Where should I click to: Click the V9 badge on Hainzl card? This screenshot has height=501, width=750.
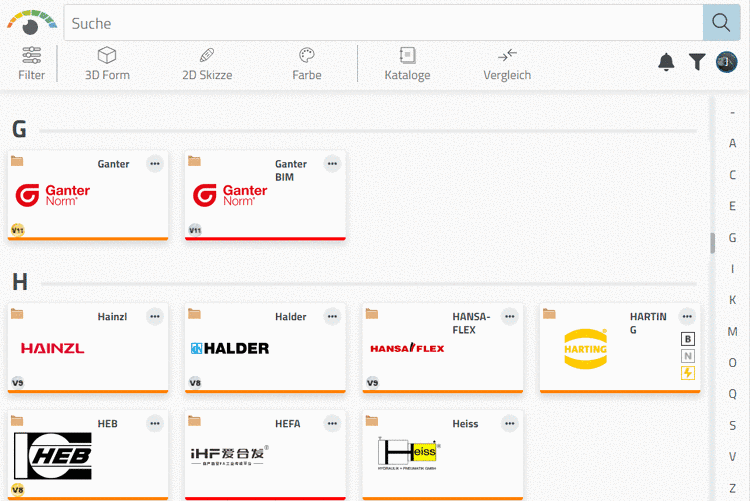(18, 383)
